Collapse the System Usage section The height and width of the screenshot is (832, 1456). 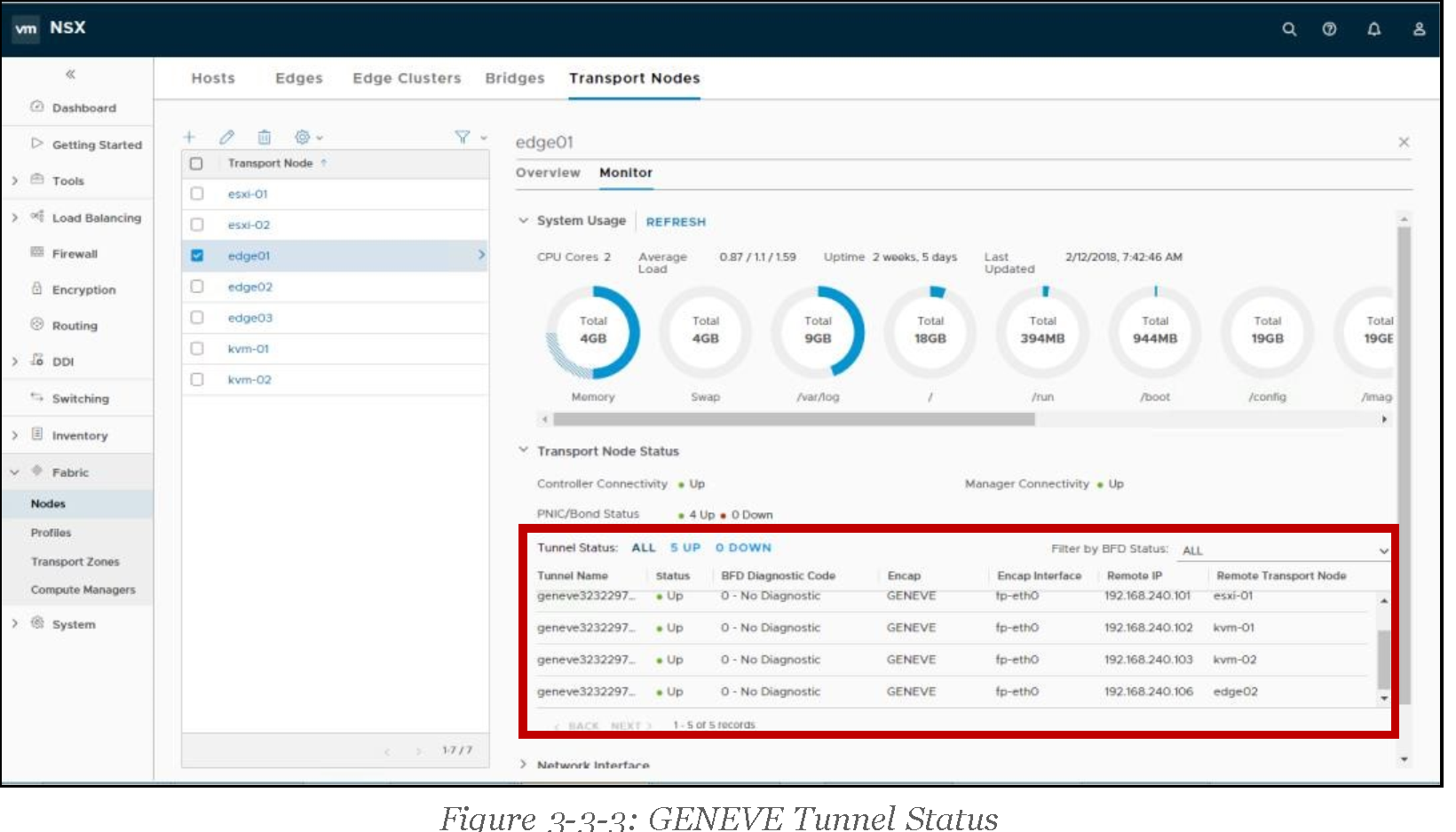coord(523,220)
